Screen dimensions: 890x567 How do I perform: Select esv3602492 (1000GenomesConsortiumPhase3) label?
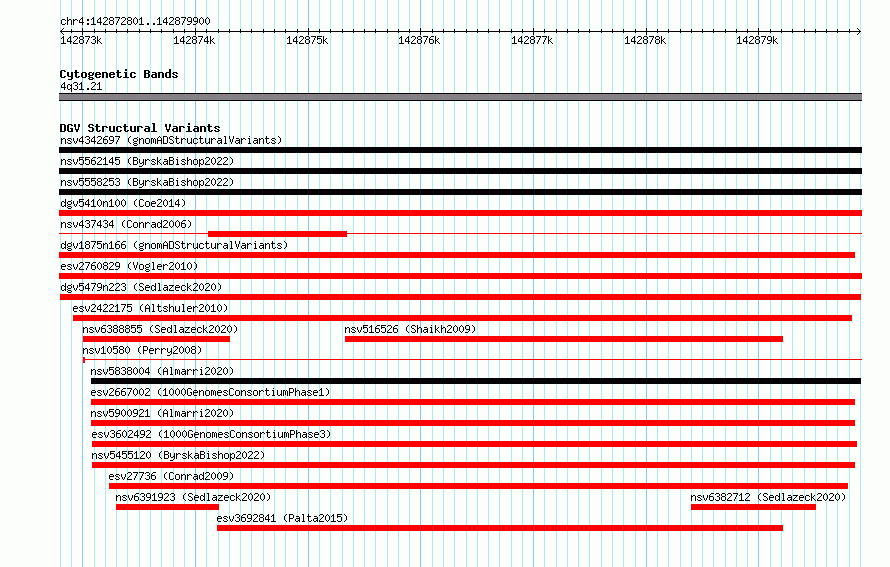point(211,434)
